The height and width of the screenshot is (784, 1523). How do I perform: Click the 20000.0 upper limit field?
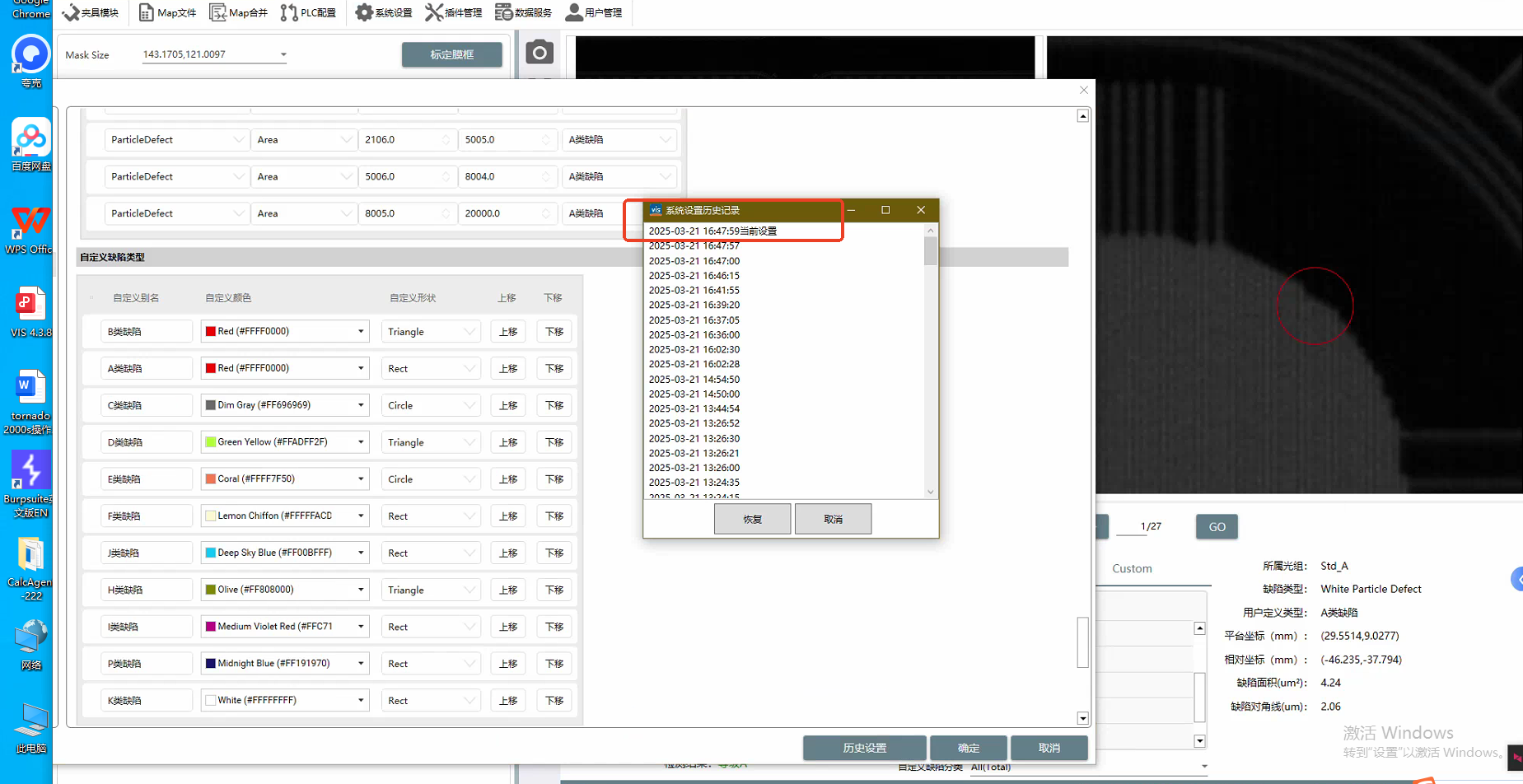click(x=507, y=213)
